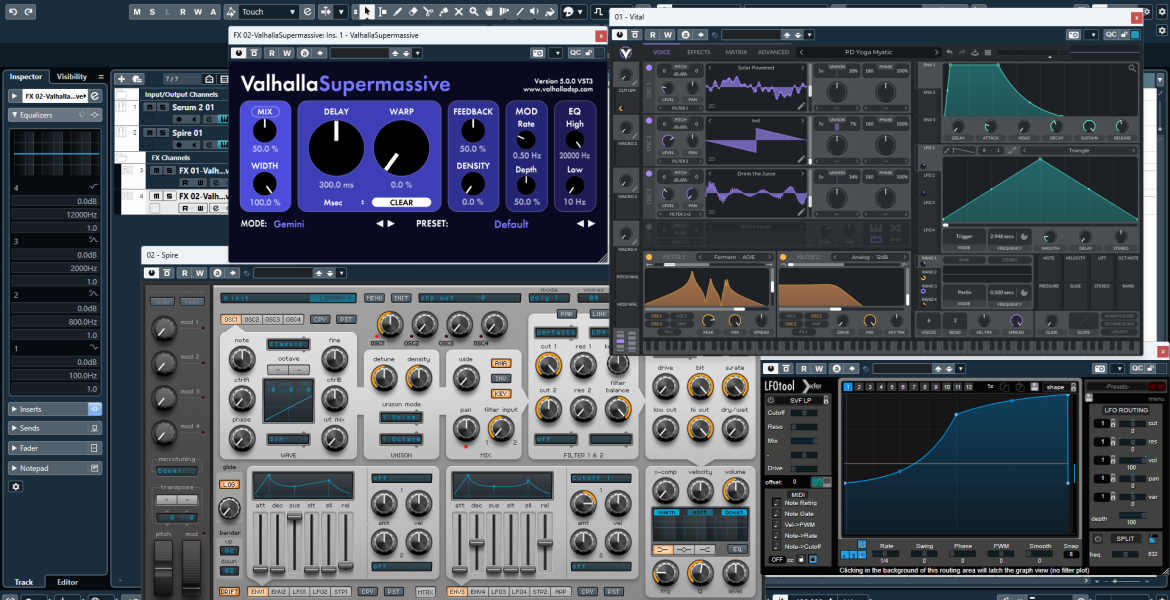Click the magnifier icon on Vital ENV 1 graph
Image resolution: width=1170 pixels, height=600 pixels.
click(1133, 69)
